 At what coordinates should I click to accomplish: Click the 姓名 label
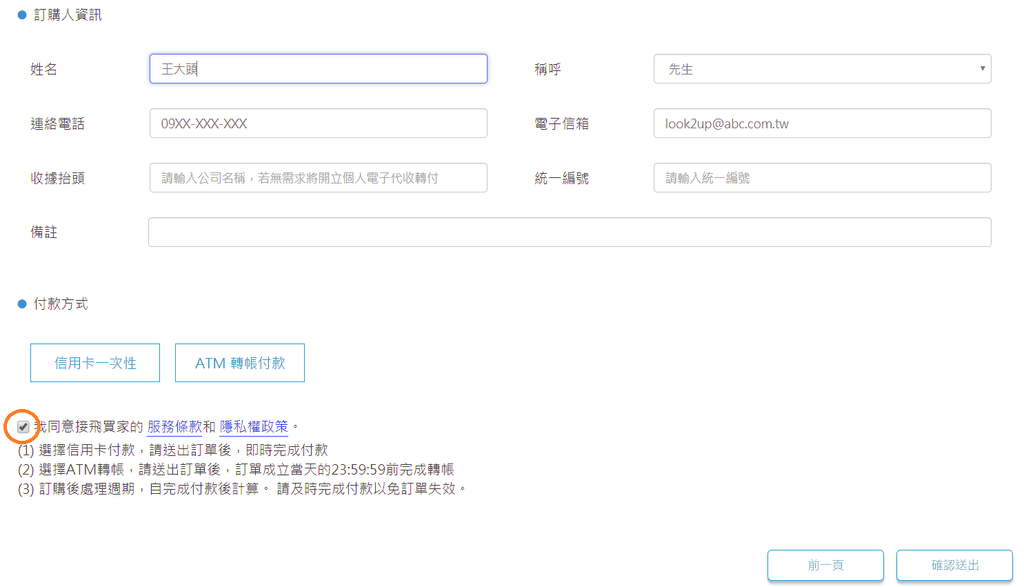pos(44,69)
